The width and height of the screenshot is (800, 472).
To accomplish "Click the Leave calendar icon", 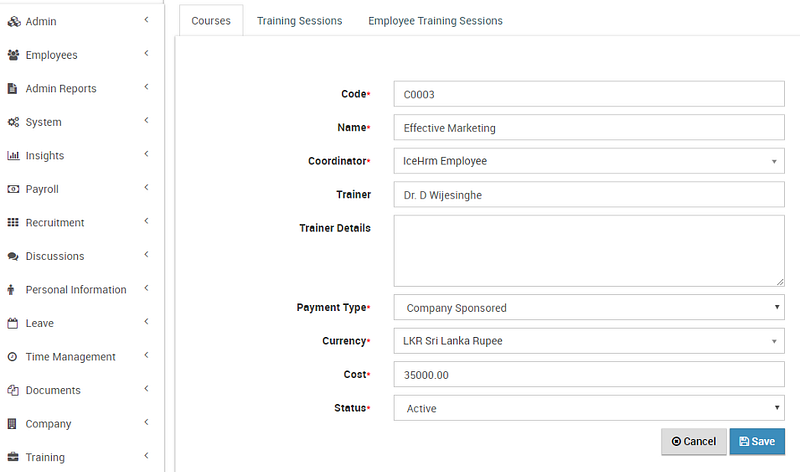I will 13,323.
